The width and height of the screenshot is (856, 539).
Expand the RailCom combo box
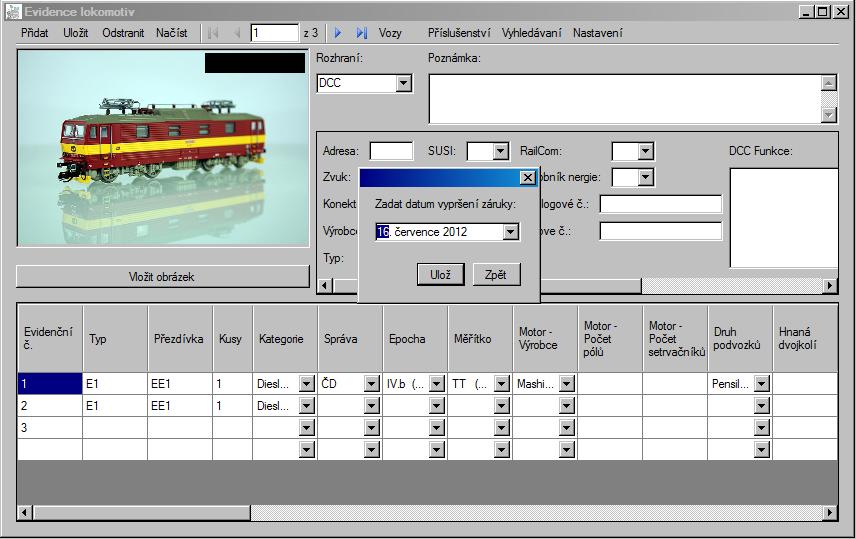click(645, 152)
